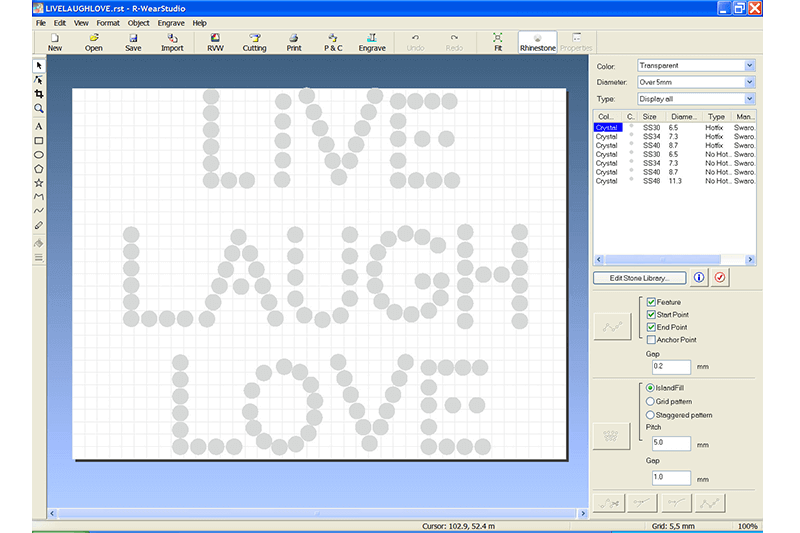Uncheck the Feature checkbox

(x=651, y=302)
